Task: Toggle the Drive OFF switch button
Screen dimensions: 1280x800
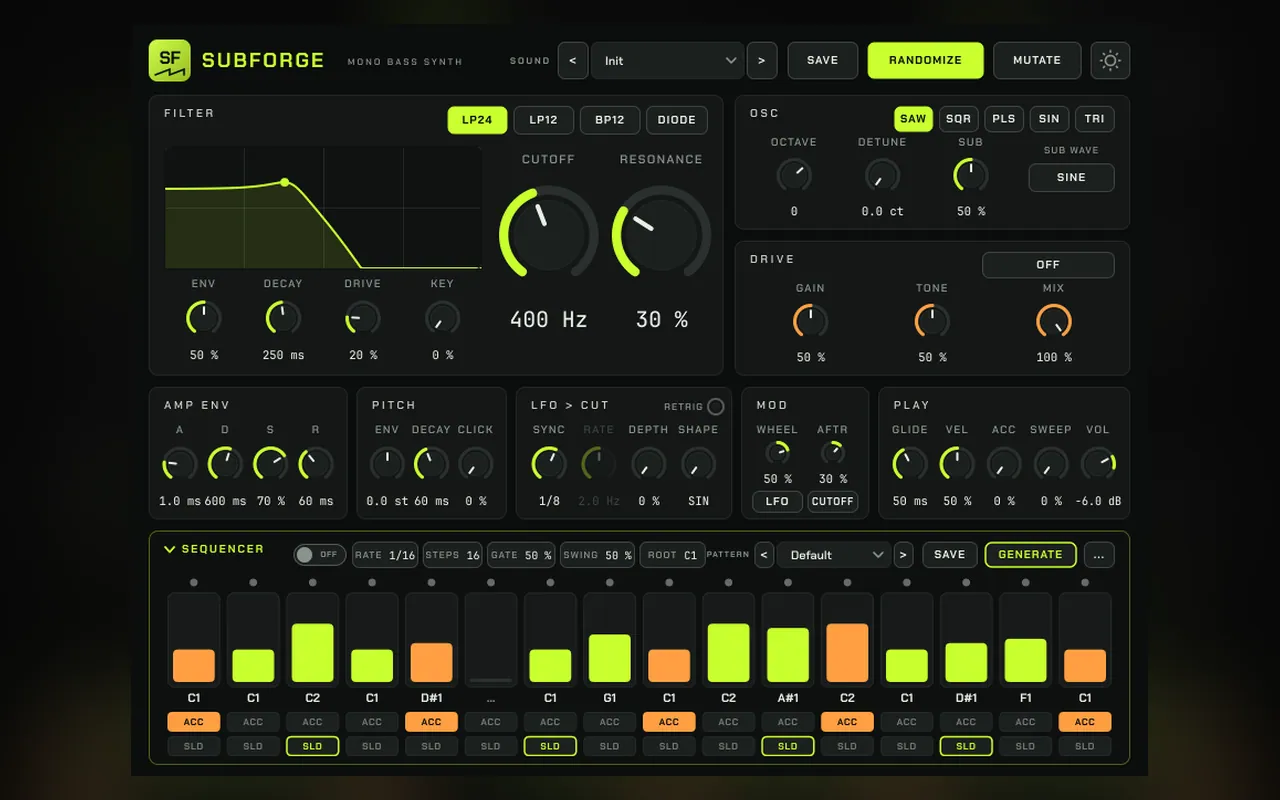Action: [x=1048, y=265]
